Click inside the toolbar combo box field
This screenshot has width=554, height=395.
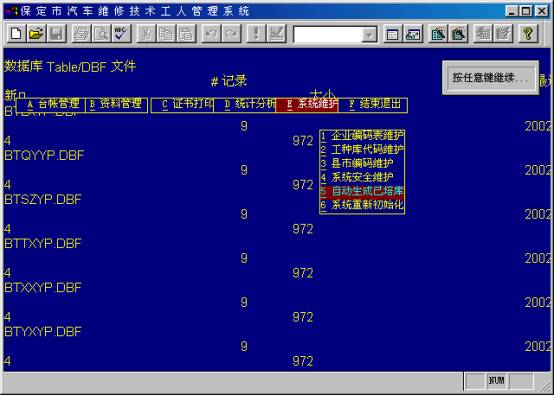[x=328, y=35]
